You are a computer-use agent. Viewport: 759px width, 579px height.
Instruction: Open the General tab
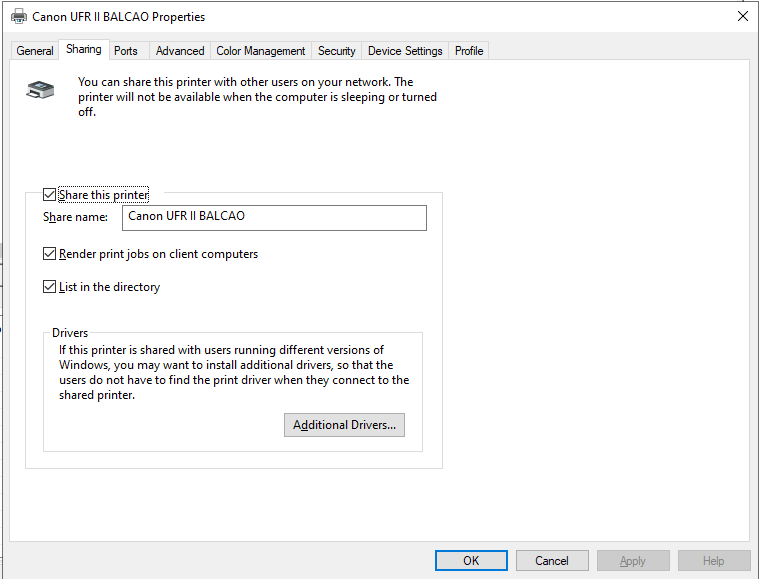(34, 51)
